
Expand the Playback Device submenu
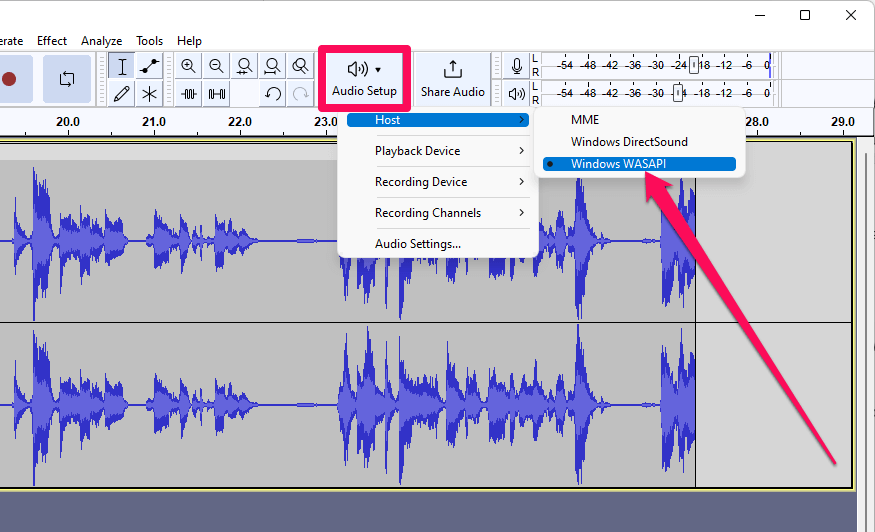pyautogui.click(x=438, y=151)
